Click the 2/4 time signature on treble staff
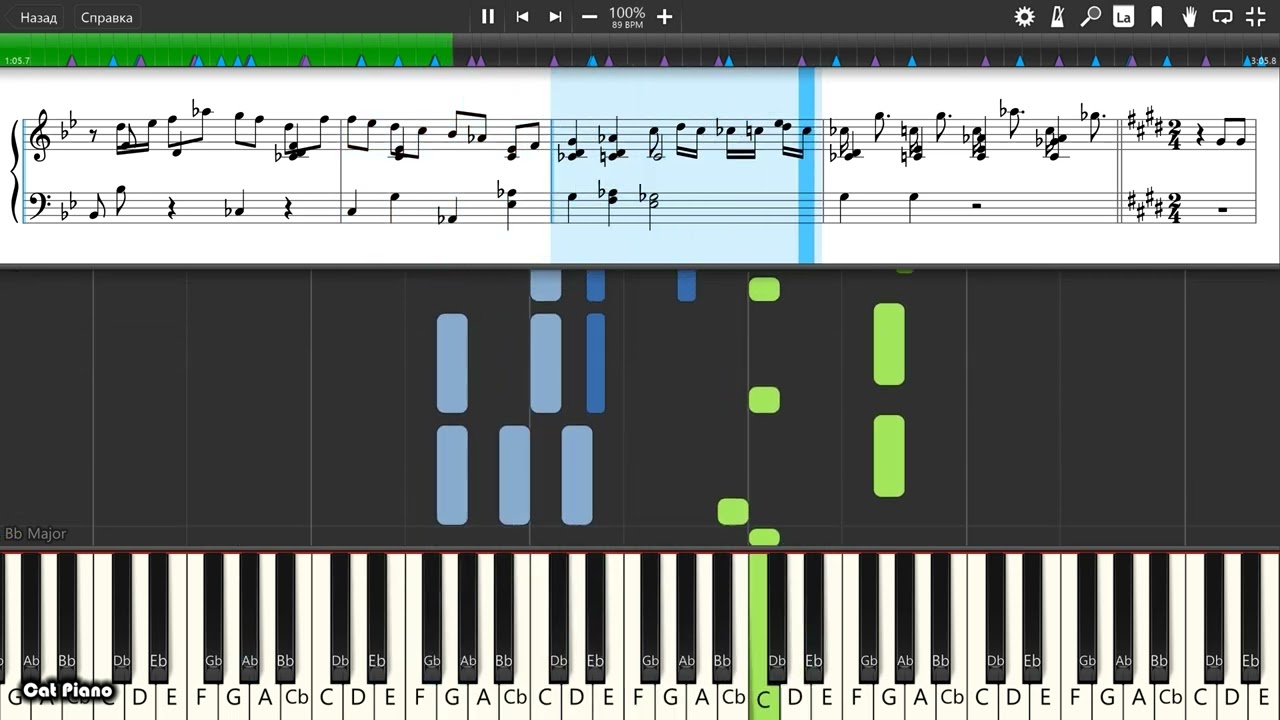The height and width of the screenshot is (720, 1280). pyautogui.click(x=1174, y=133)
